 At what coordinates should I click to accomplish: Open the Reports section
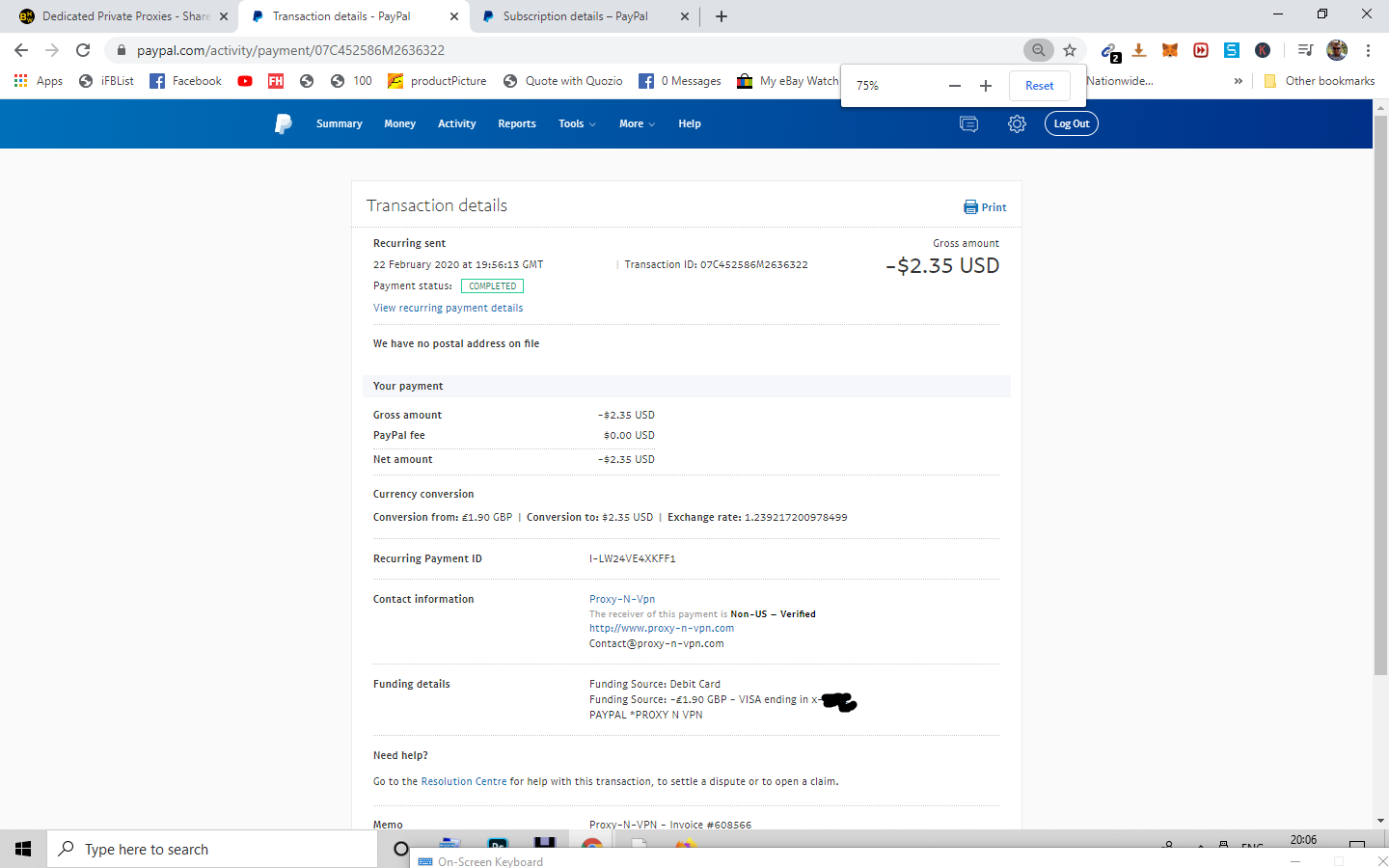click(517, 123)
